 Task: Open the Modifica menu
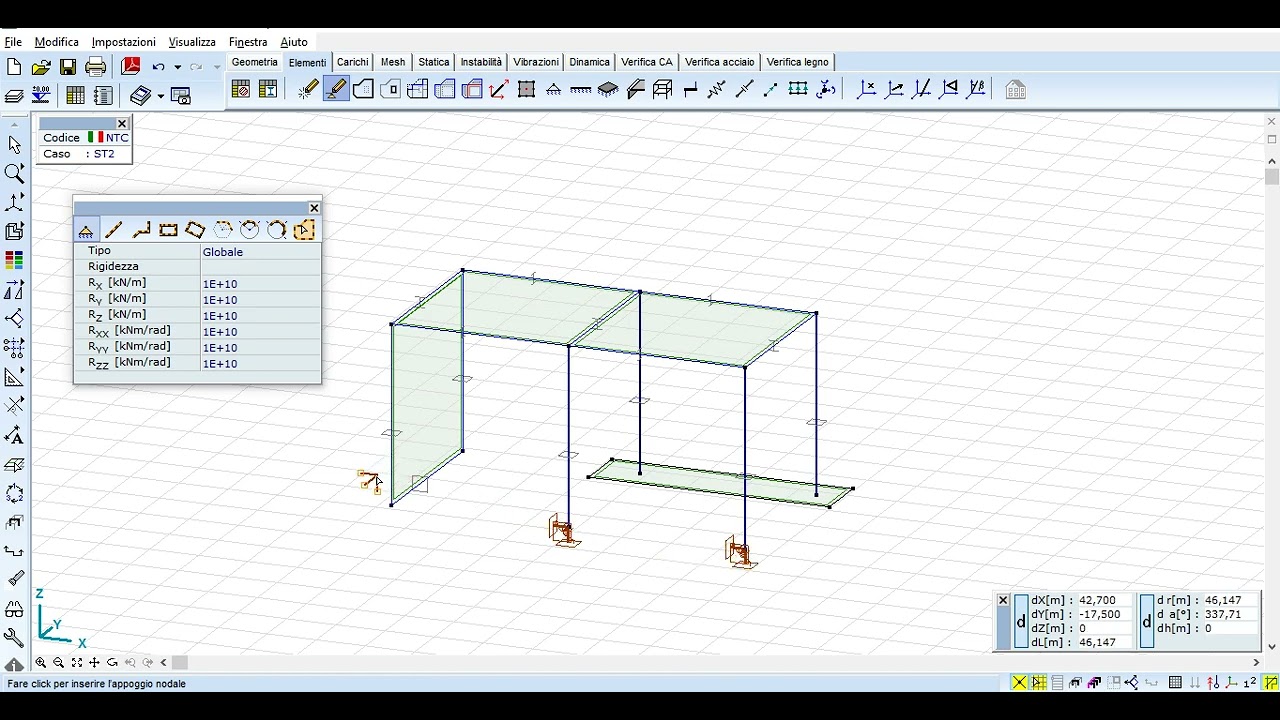(x=56, y=42)
